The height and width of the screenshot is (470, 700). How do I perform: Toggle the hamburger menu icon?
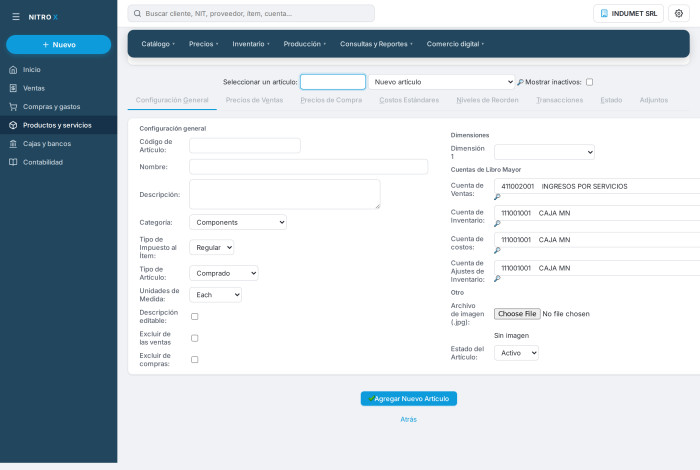tap(16, 17)
